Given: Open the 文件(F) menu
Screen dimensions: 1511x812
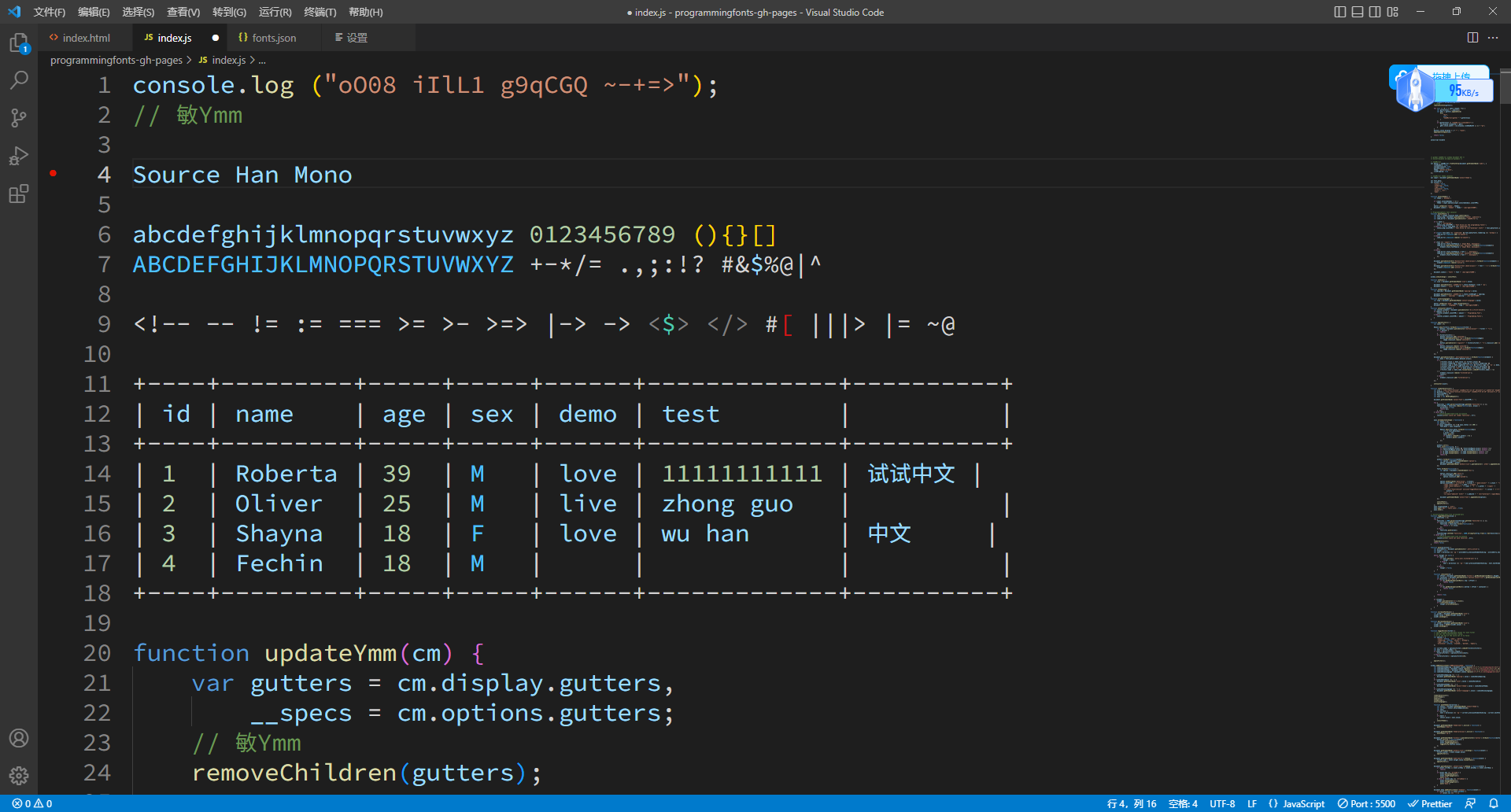Looking at the screenshot, I should (50, 12).
